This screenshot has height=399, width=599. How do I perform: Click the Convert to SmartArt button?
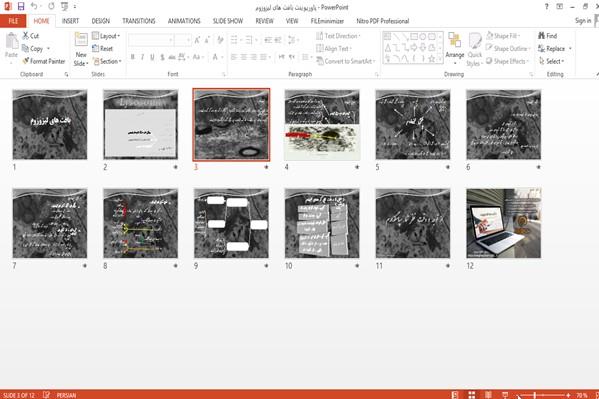tap(346, 61)
